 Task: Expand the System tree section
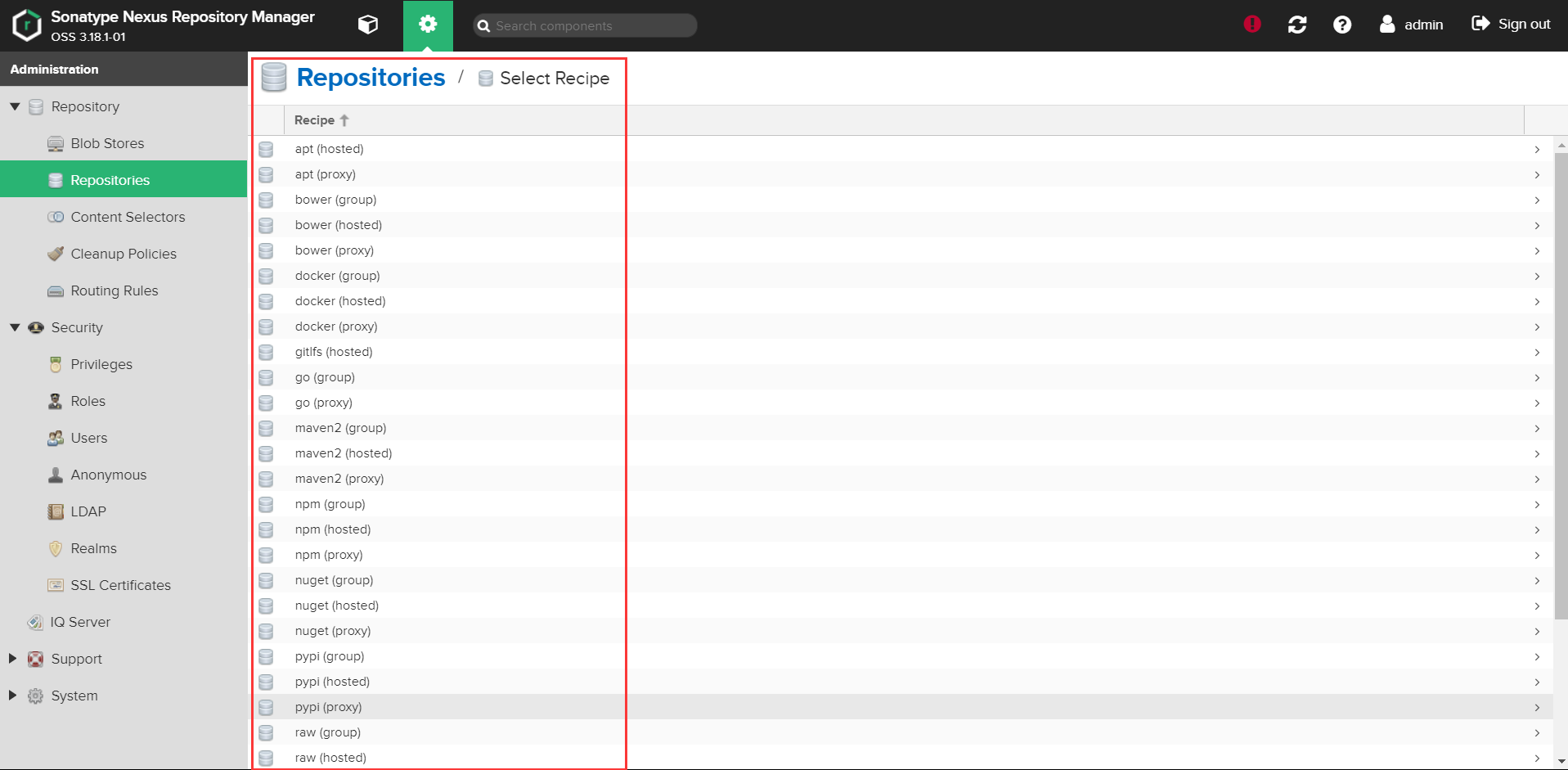coord(12,696)
